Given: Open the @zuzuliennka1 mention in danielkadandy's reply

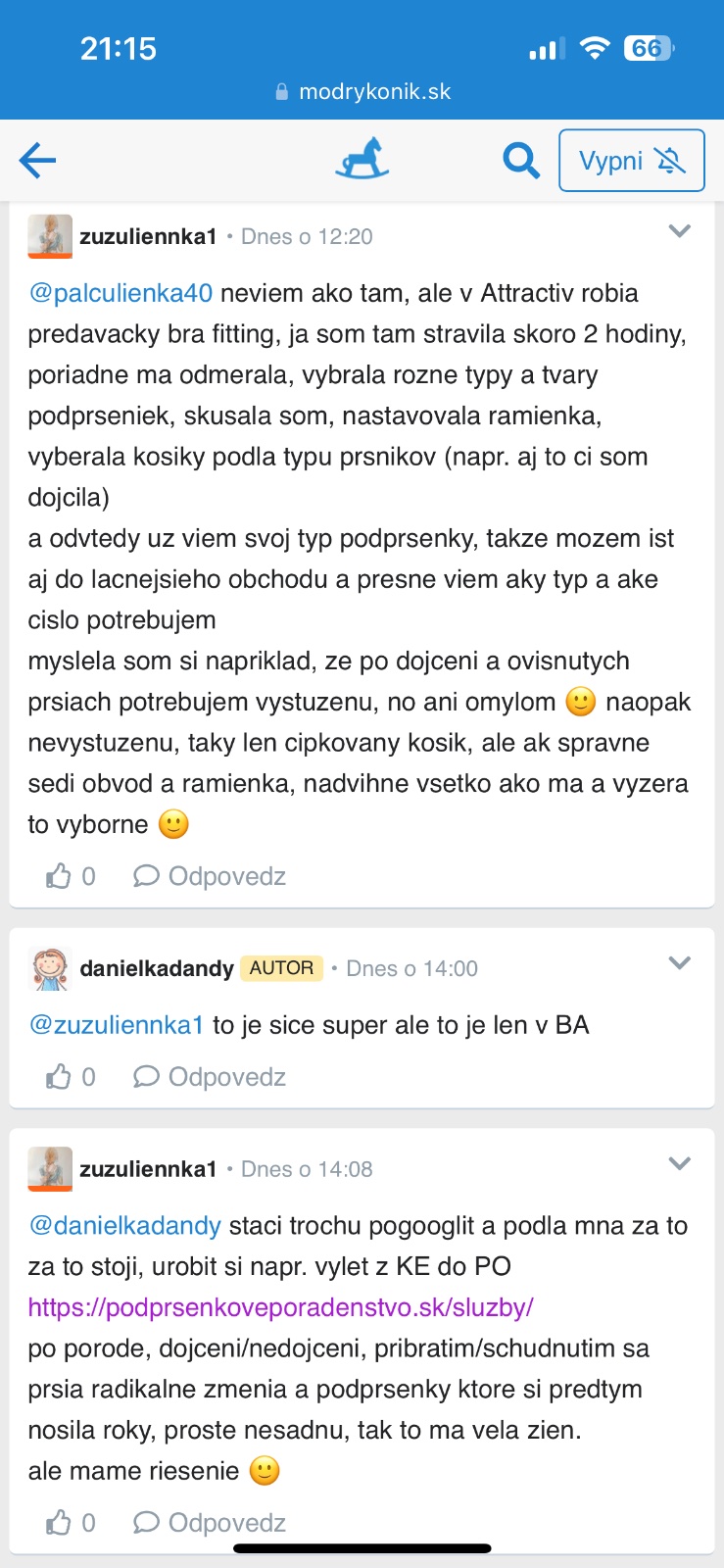Looking at the screenshot, I should (x=117, y=1025).
